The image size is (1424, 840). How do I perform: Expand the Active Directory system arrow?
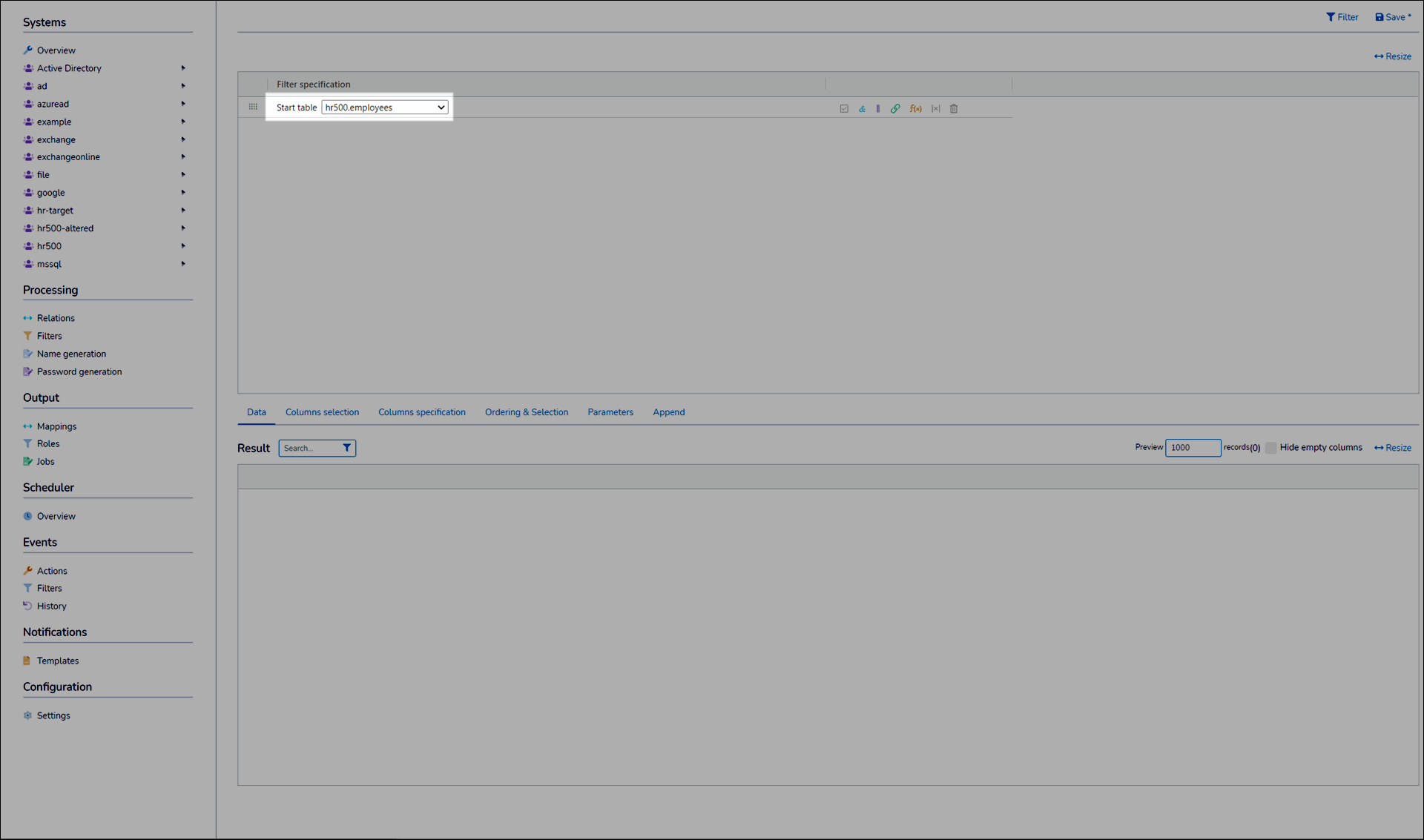[183, 68]
